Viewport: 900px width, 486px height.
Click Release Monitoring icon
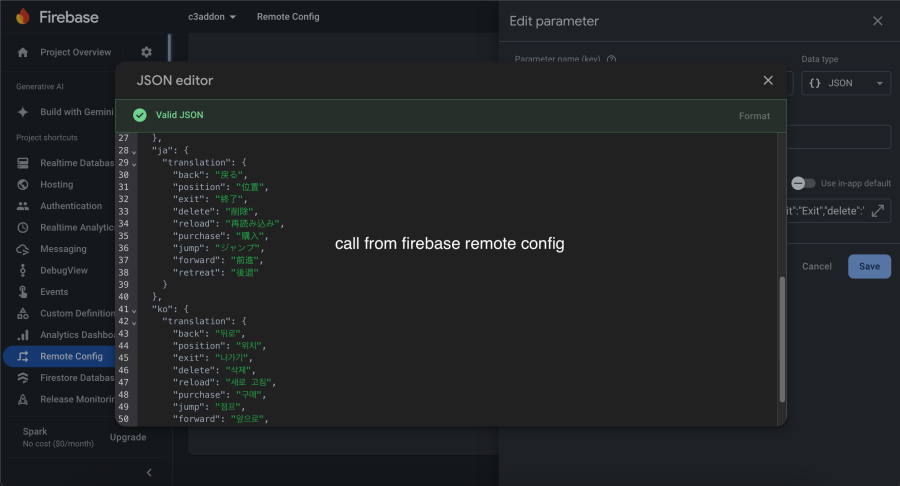23,399
